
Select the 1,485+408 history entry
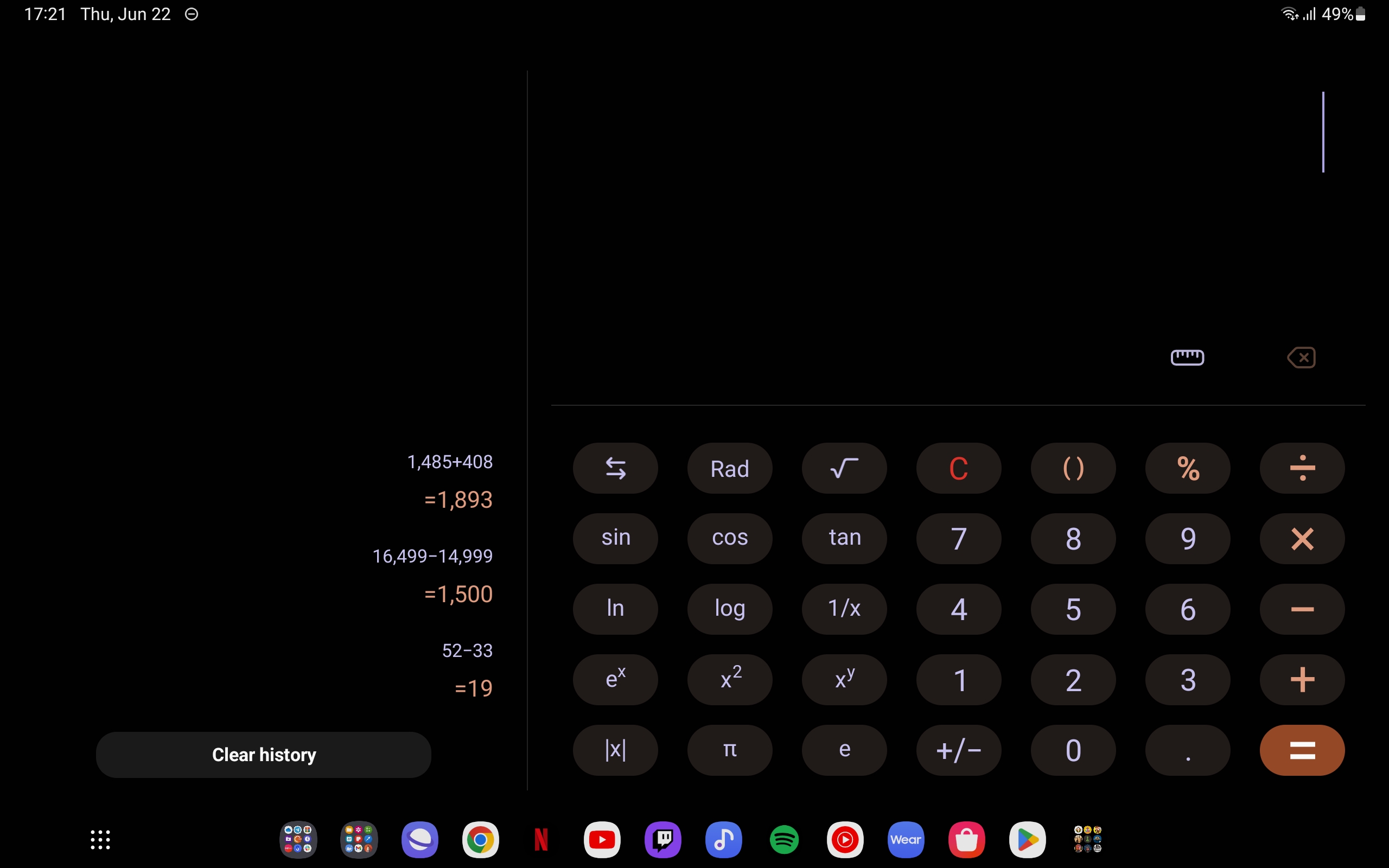click(449, 462)
